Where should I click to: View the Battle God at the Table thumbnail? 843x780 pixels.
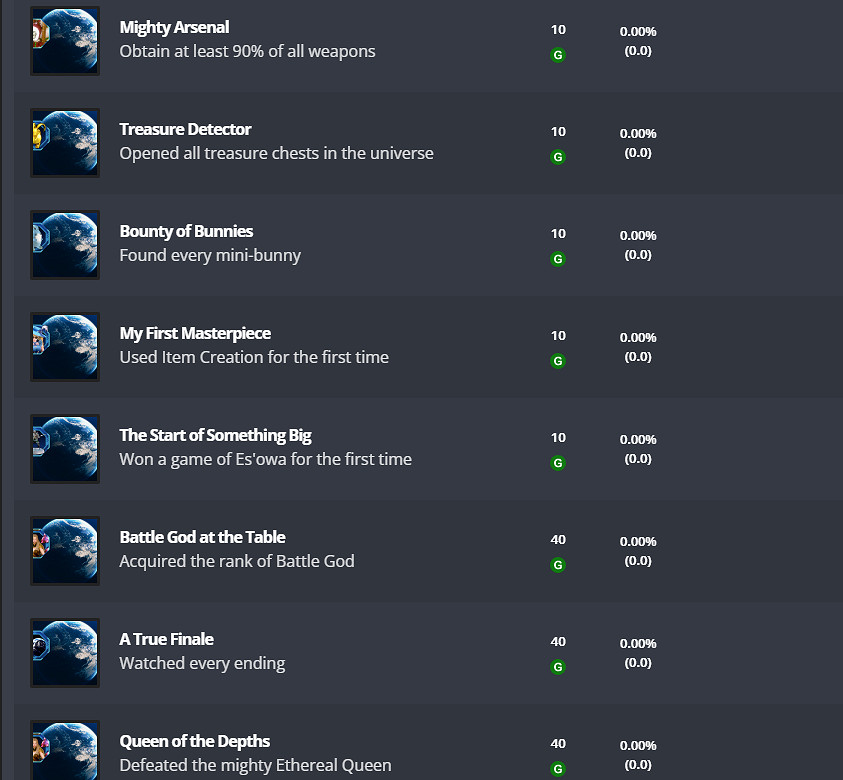(x=65, y=551)
